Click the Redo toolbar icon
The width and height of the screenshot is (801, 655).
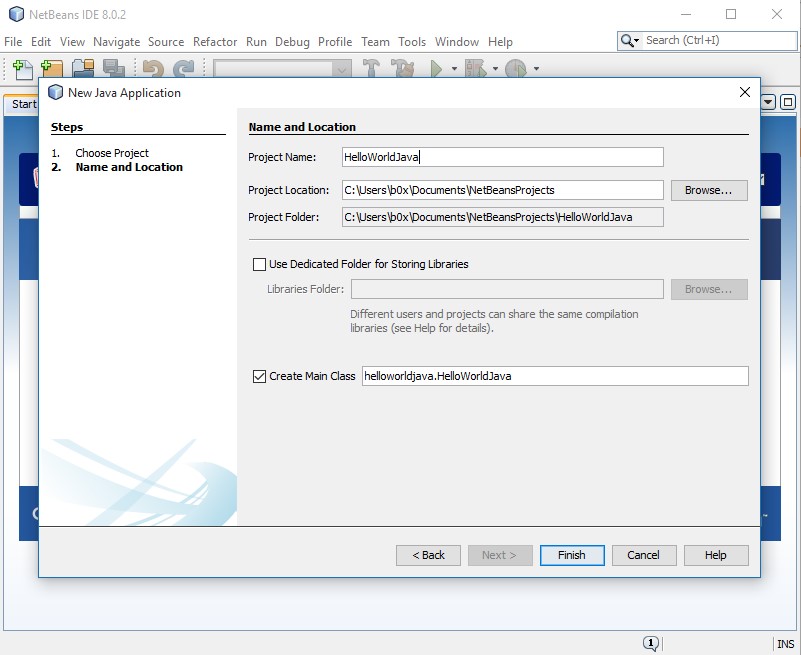coord(181,70)
